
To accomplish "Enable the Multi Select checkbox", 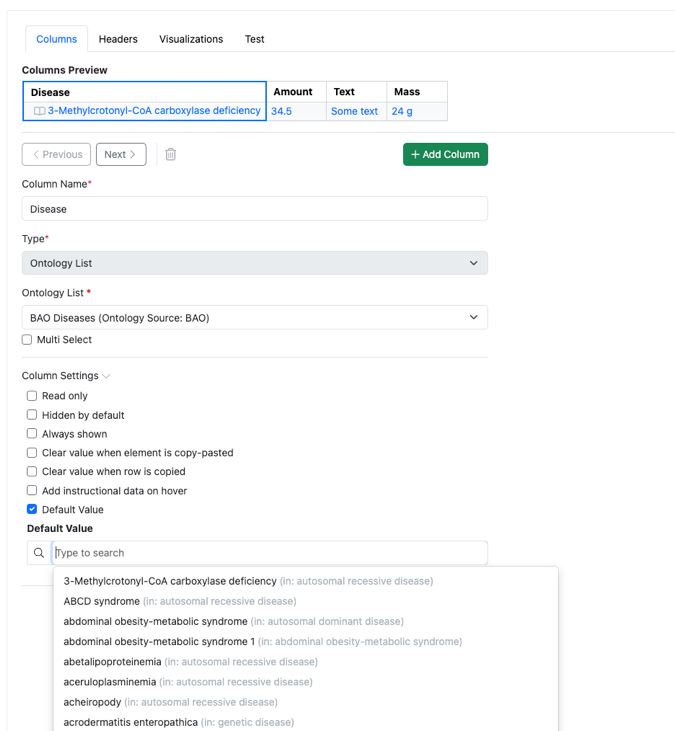I will pyautogui.click(x=27, y=340).
